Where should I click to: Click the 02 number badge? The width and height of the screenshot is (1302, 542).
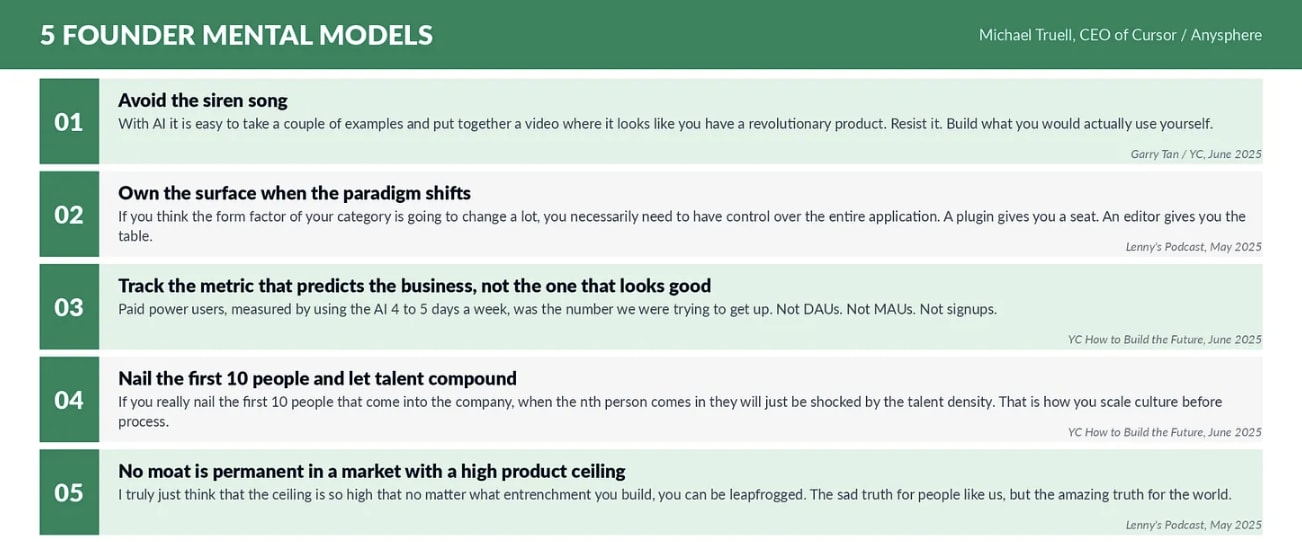(x=69, y=214)
